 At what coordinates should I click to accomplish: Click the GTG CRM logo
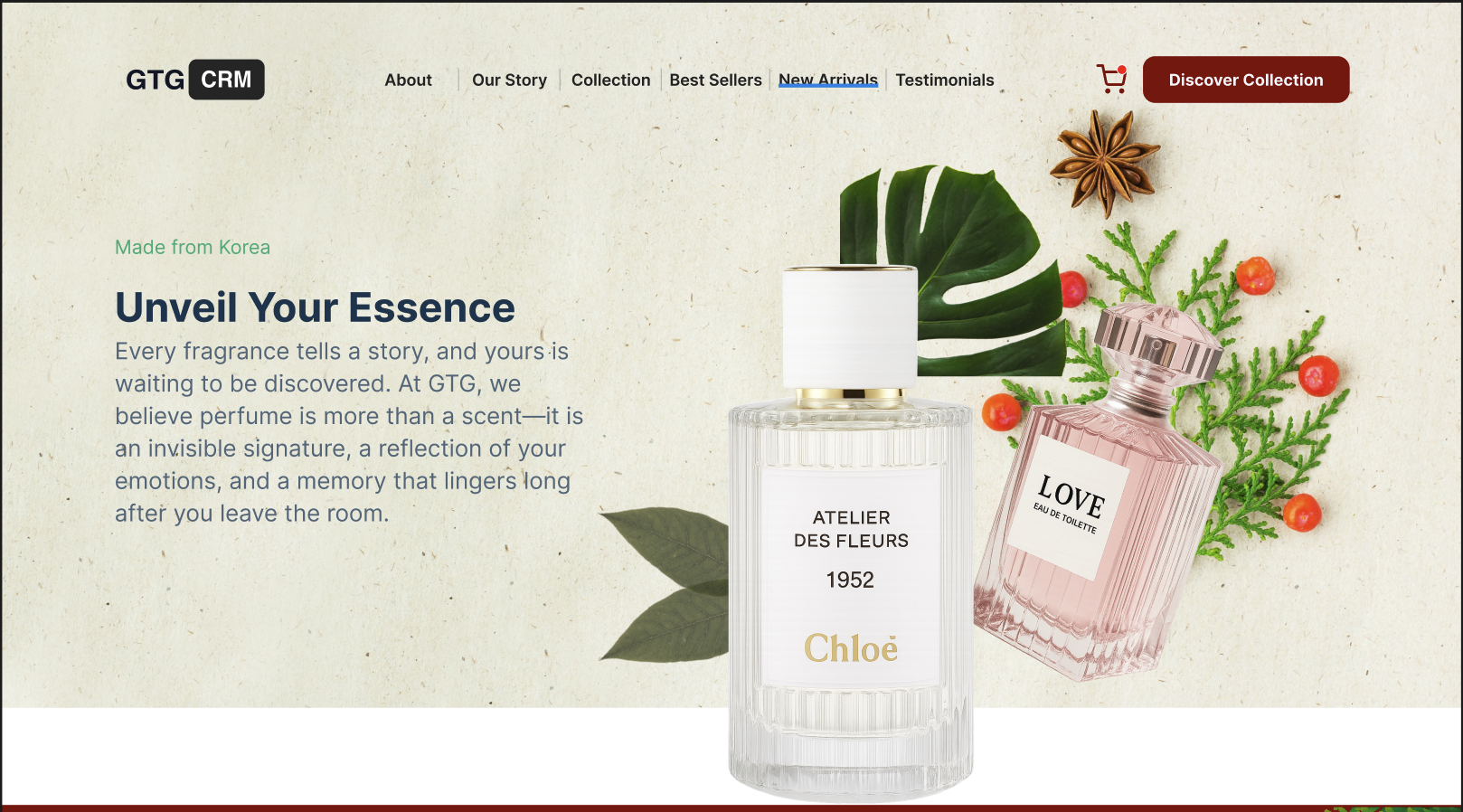[x=194, y=80]
